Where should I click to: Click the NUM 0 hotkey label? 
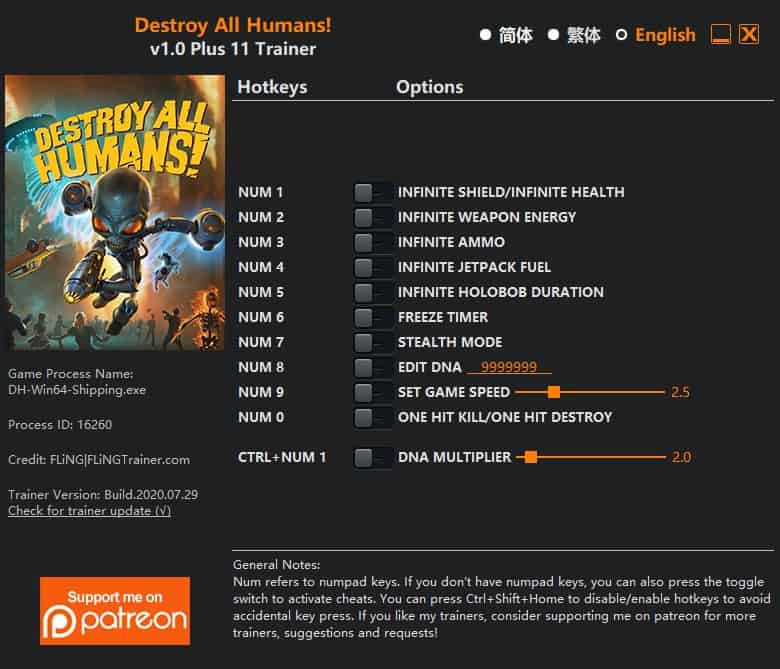(261, 417)
